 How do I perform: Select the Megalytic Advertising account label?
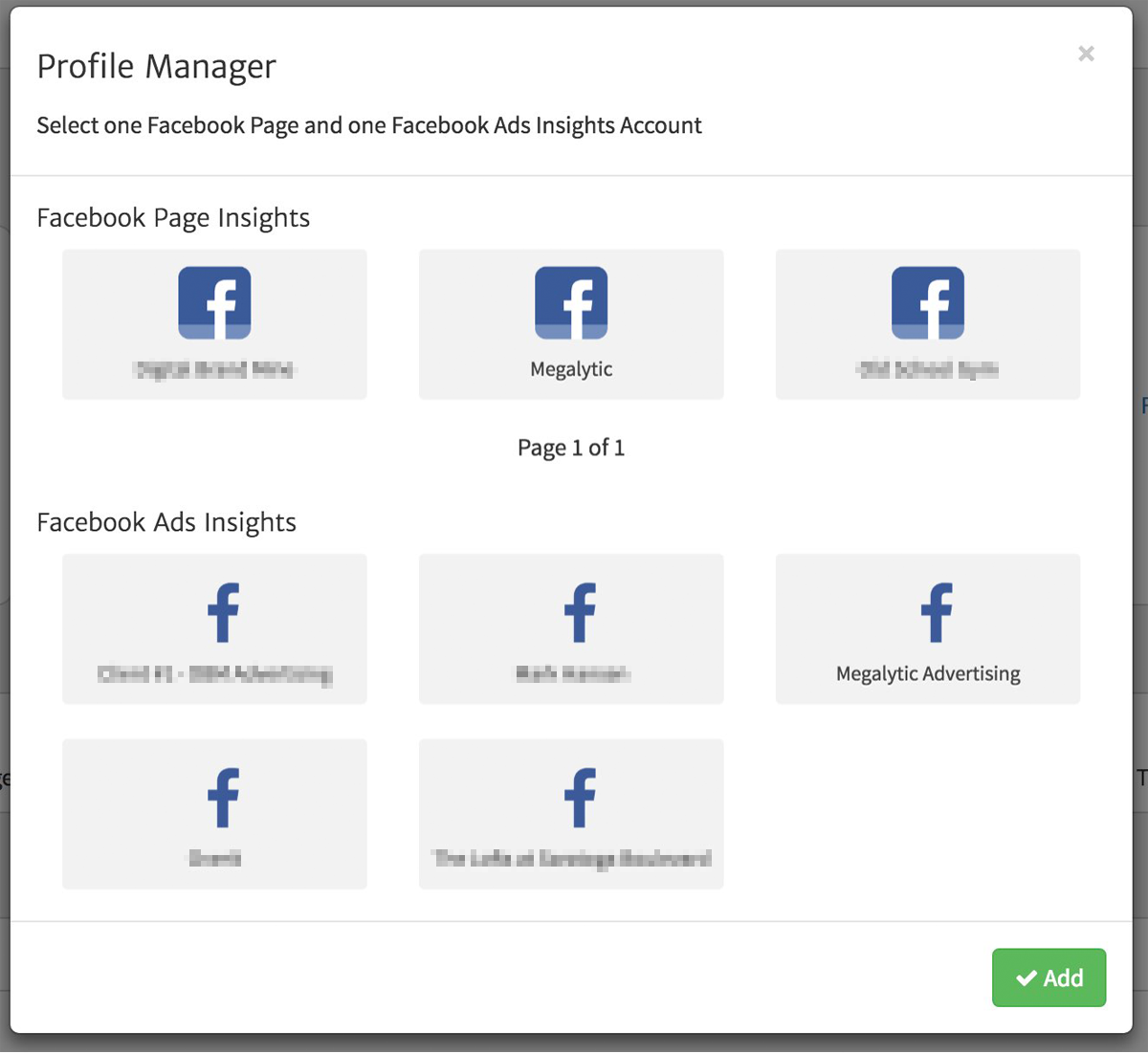click(x=928, y=673)
